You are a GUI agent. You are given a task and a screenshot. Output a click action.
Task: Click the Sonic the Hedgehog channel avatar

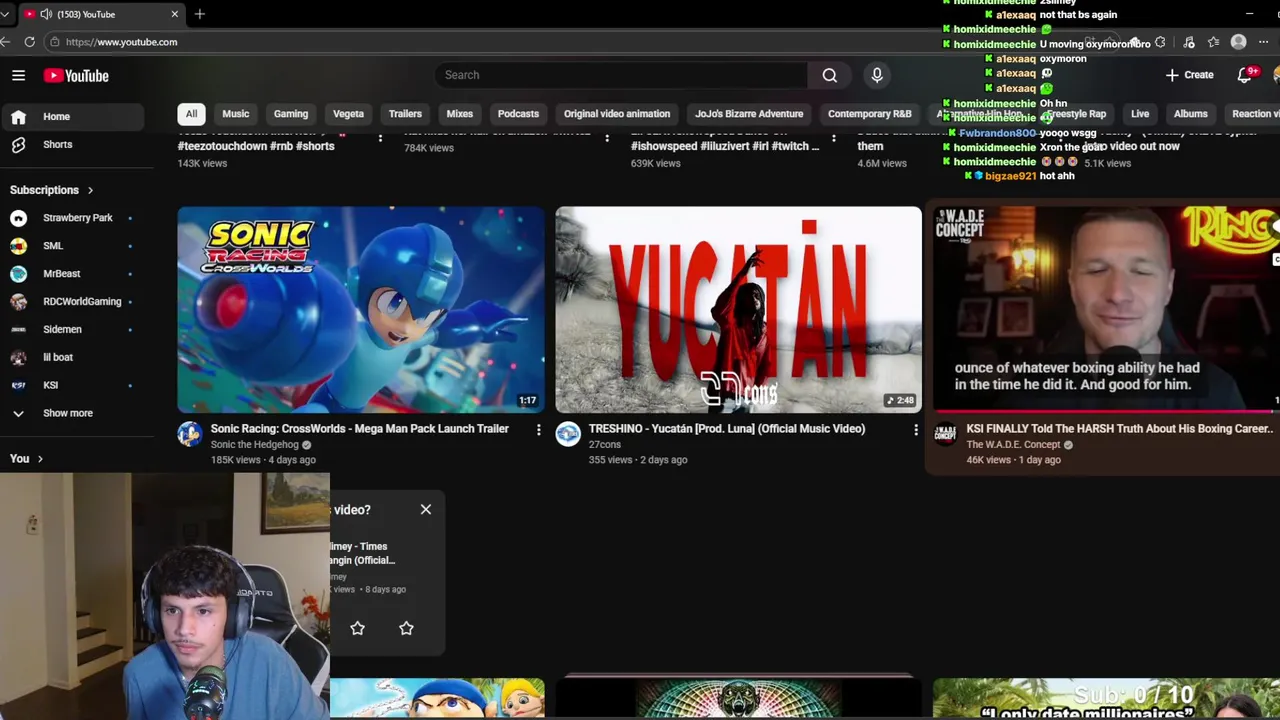pos(190,434)
